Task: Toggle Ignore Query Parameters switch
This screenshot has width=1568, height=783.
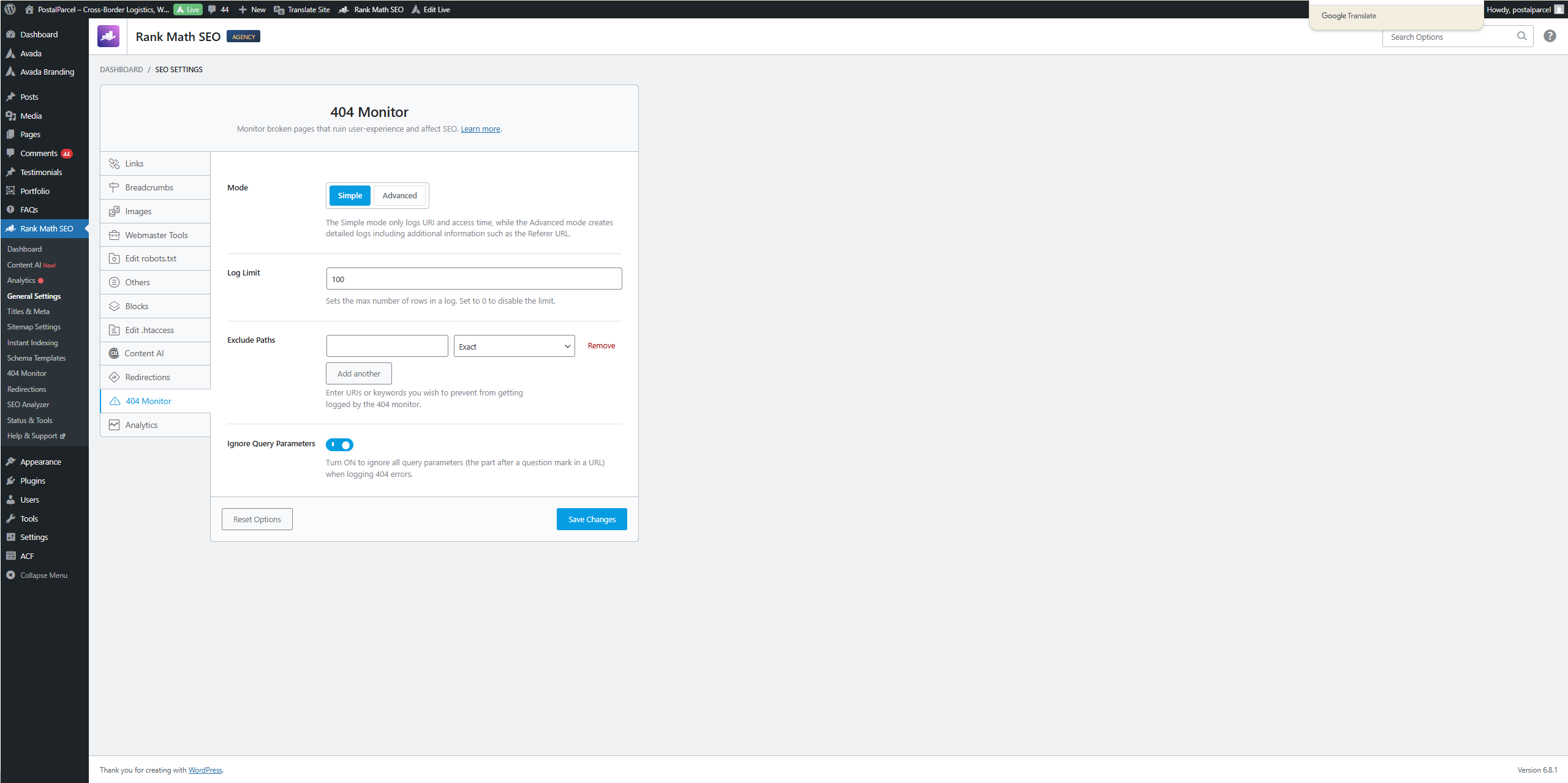Action: pyautogui.click(x=339, y=445)
